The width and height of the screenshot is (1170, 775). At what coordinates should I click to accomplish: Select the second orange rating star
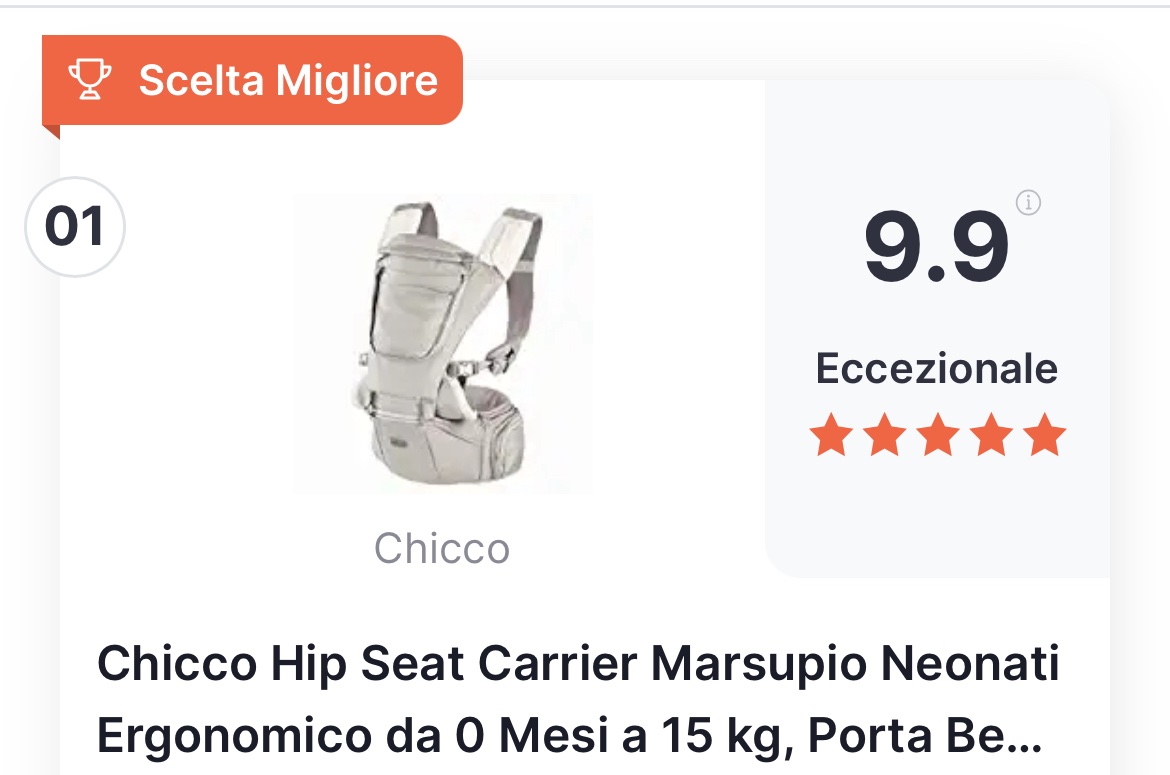pyautogui.click(x=884, y=434)
